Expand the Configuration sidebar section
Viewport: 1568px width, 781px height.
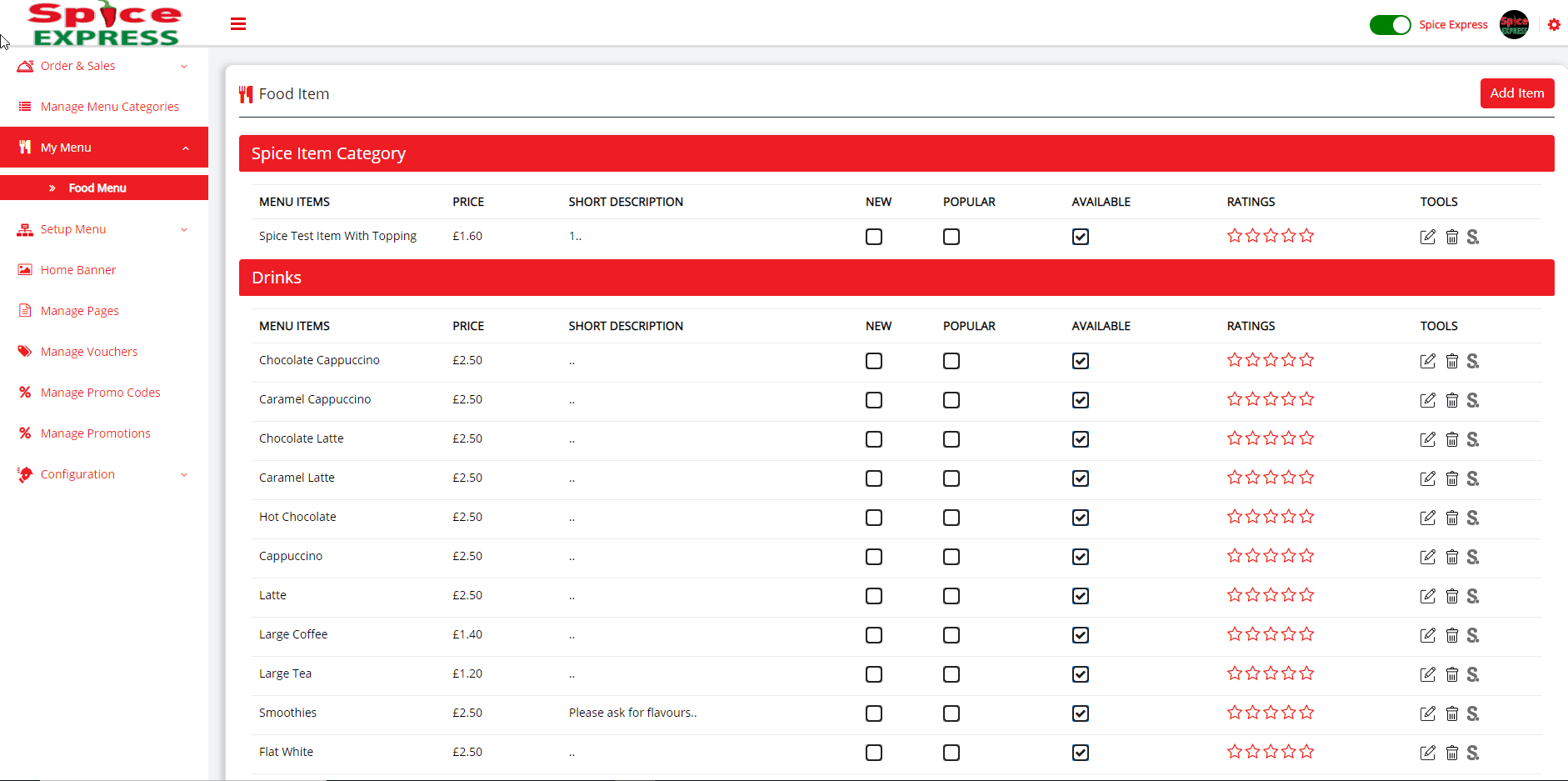[x=104, y=474]
